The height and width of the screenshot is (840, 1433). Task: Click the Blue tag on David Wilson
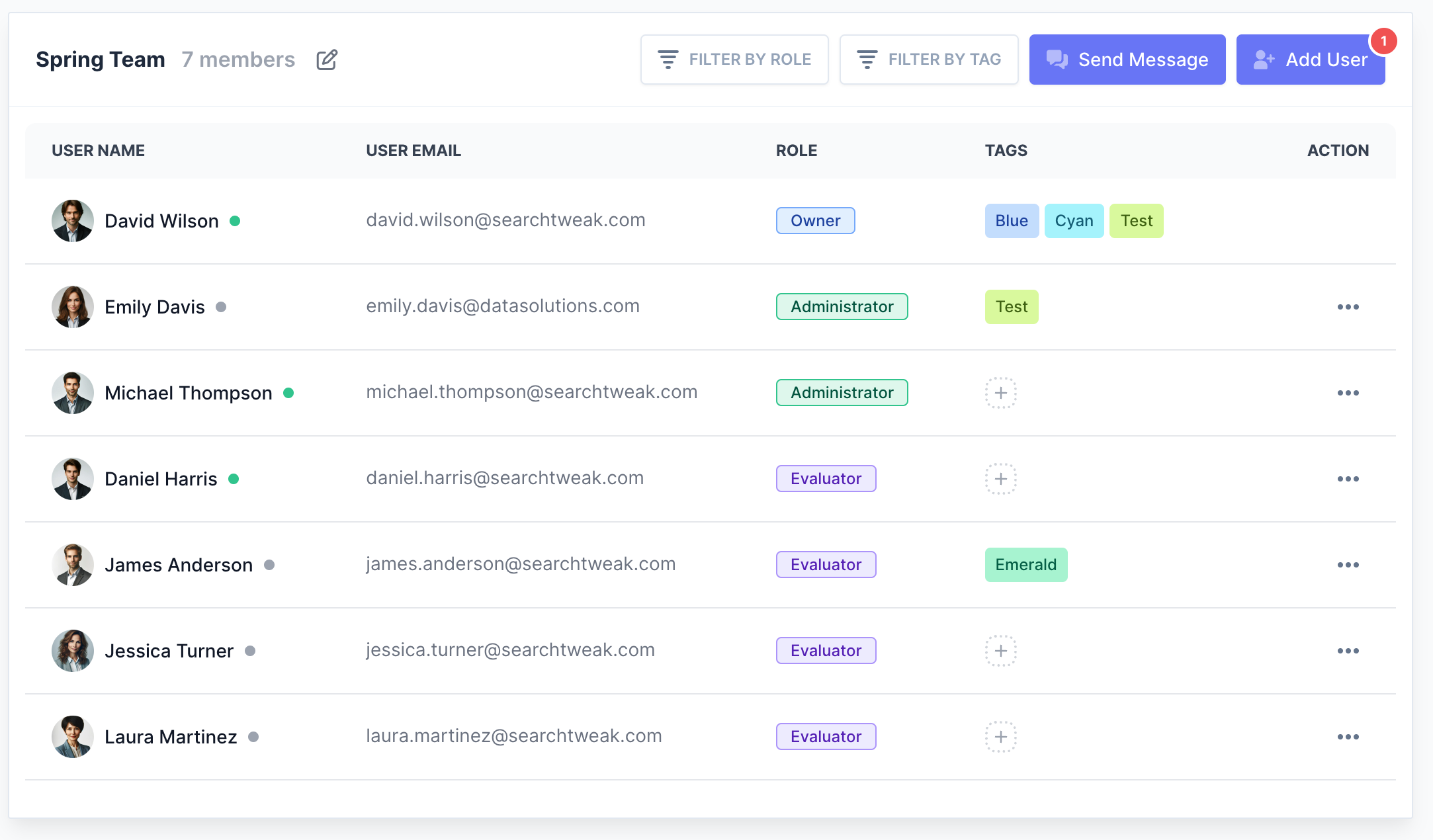(1010, 220)
